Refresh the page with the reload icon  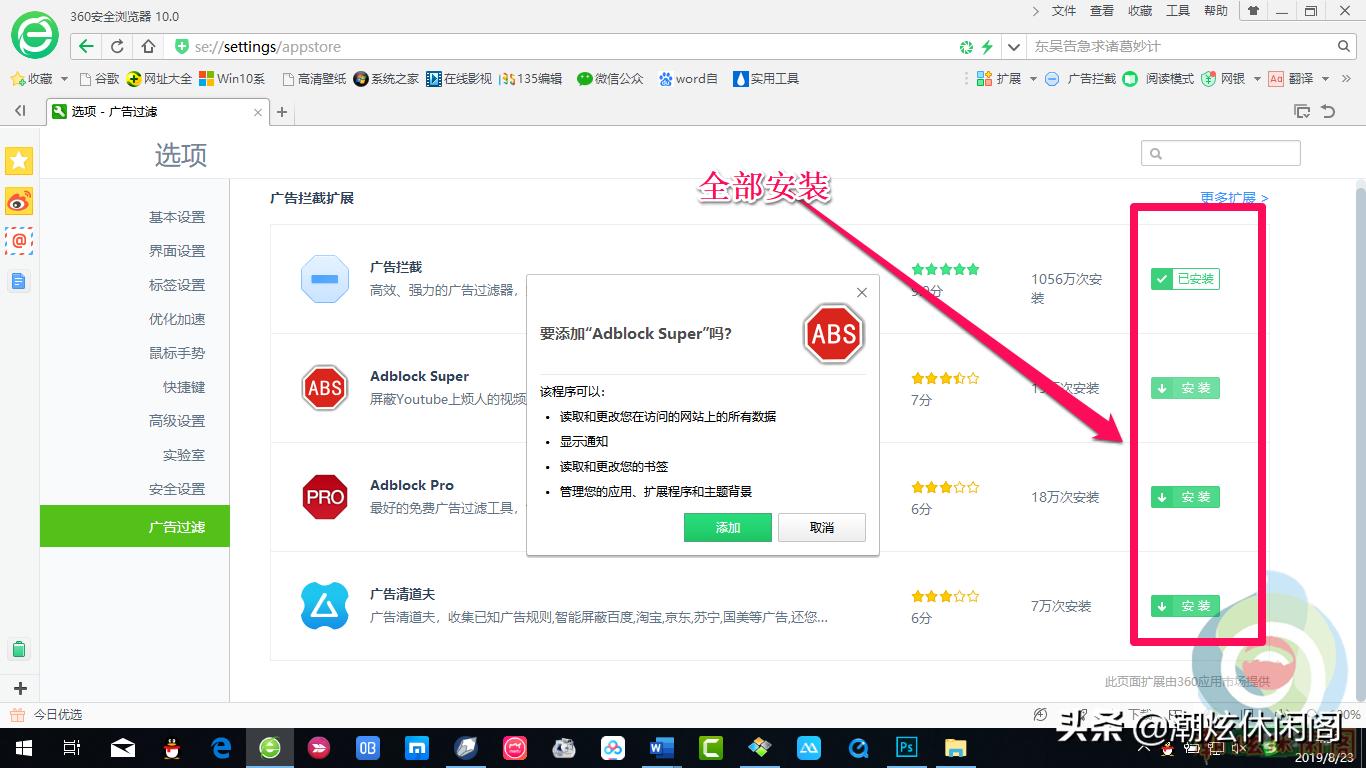tap(117, 46)
